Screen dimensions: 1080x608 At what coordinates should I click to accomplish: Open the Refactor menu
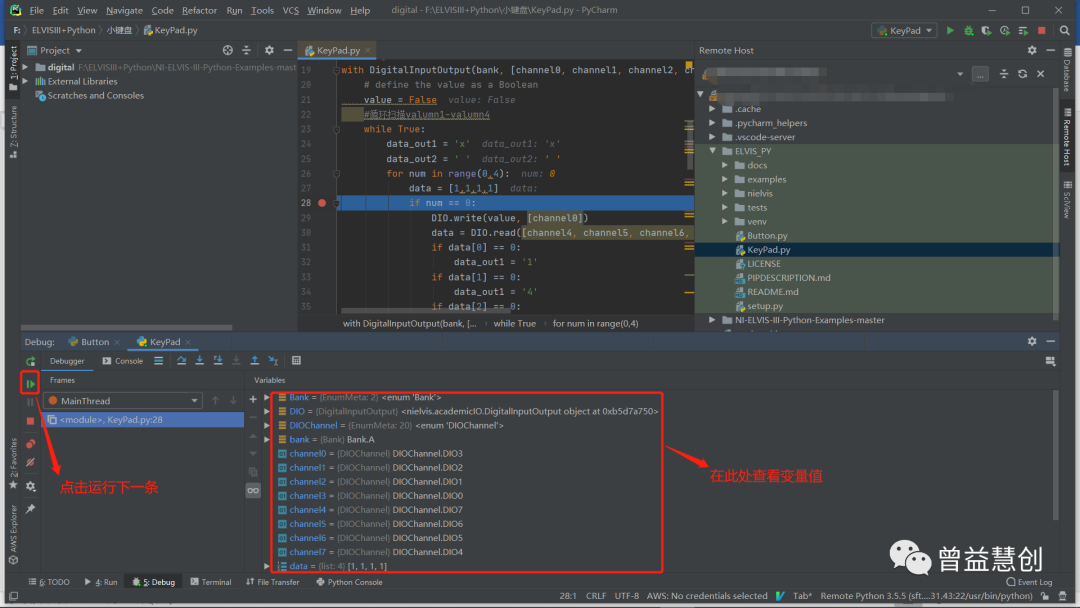pyautogui.click(x=199, y=10)
